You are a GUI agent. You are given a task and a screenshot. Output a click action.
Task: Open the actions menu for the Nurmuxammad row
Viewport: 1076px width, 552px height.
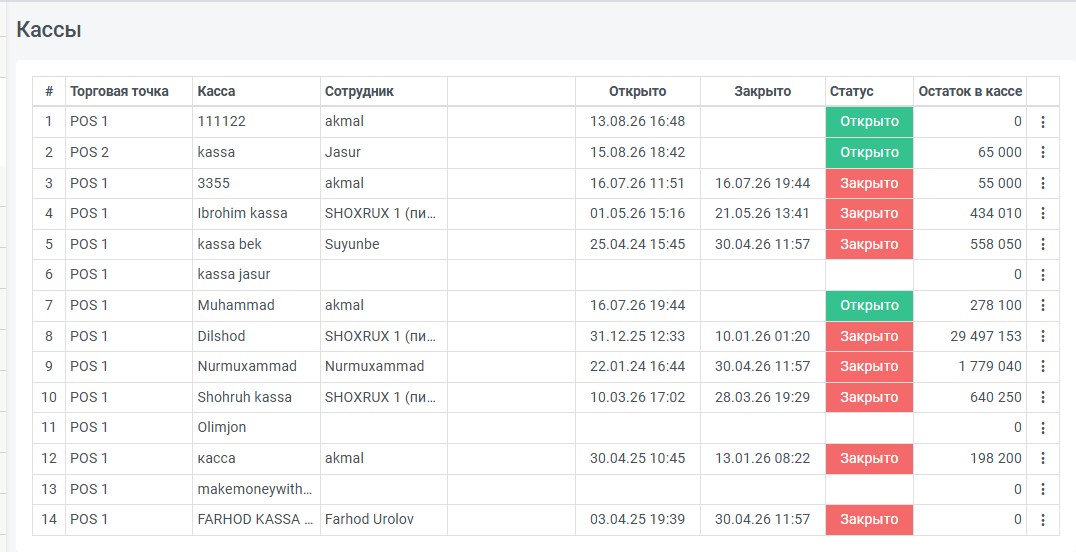coord(1042,367)
